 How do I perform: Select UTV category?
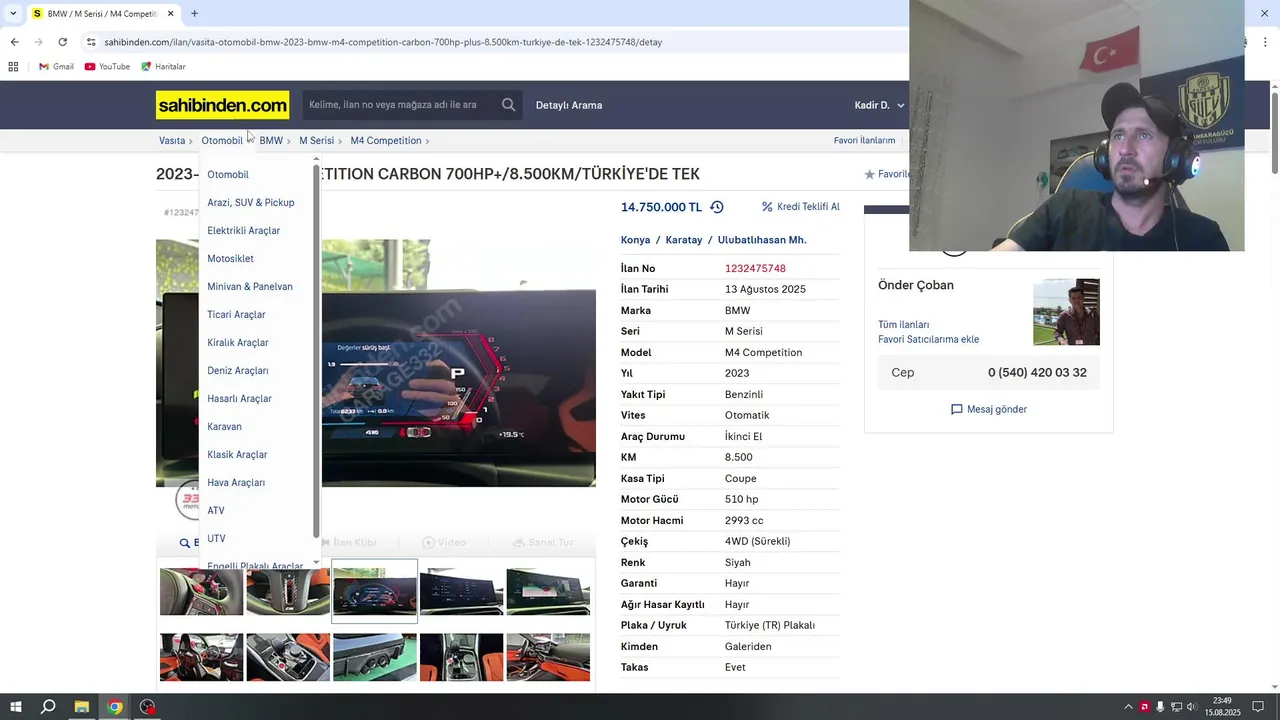(x=216, y=539)
